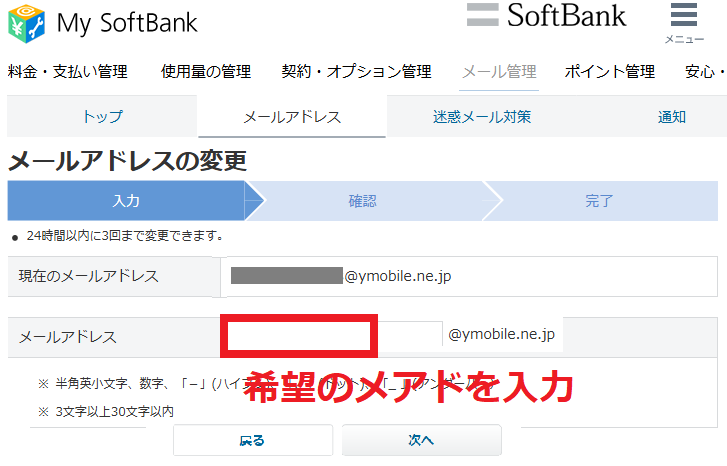This screenshot has height=466, width=727.
Task: Open ポイント管理 menu
Action: [610, 72]
